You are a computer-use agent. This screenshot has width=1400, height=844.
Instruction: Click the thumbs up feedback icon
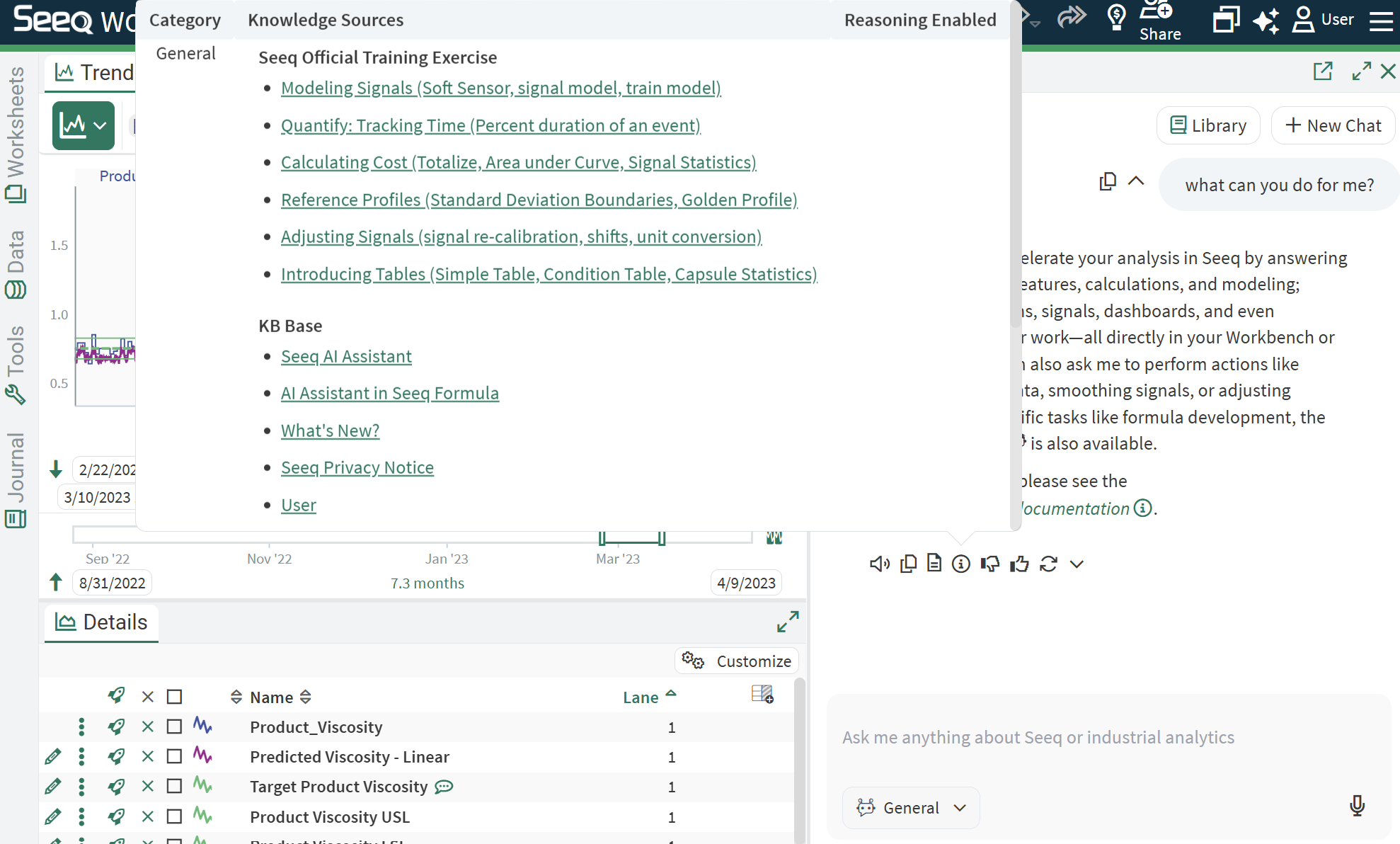point(1019,564)
